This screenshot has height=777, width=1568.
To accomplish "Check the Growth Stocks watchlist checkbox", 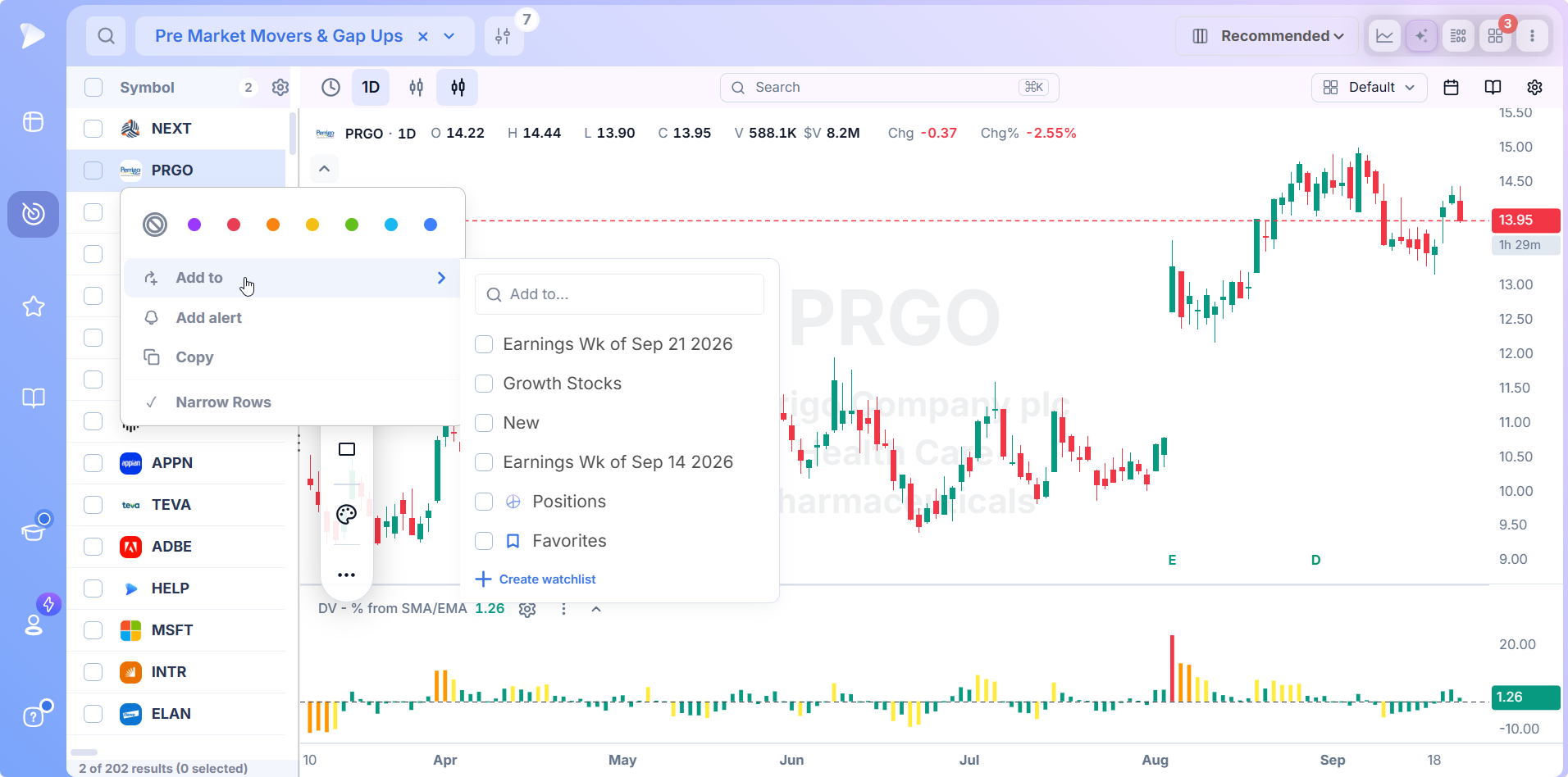I will [484, 384].
